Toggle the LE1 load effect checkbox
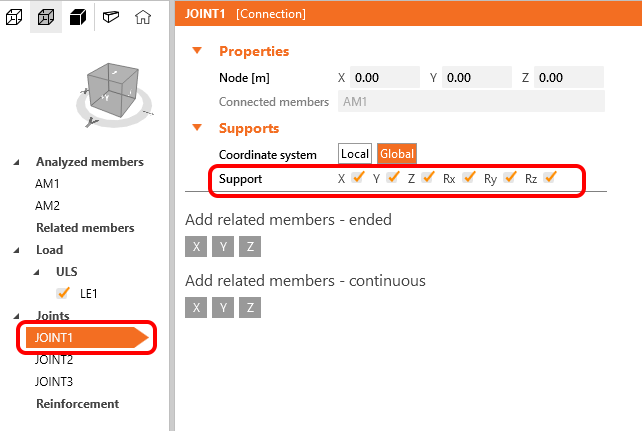The image size is (642, 431). coord(63,293)
